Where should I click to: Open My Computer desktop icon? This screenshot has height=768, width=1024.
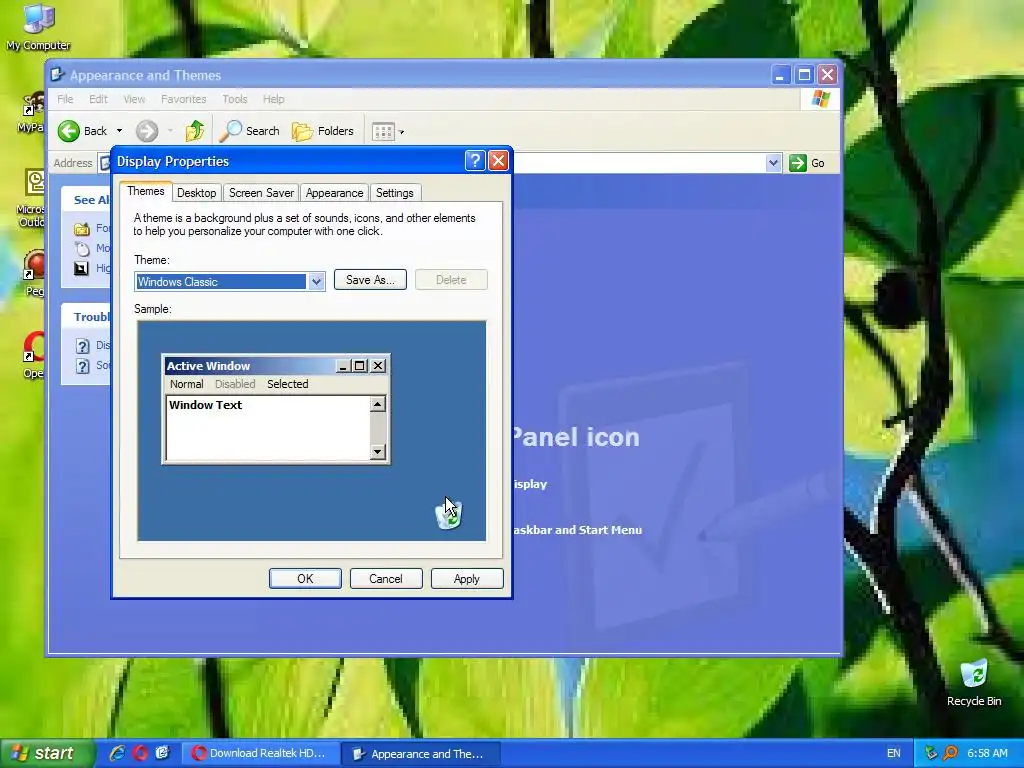point(38,26)
